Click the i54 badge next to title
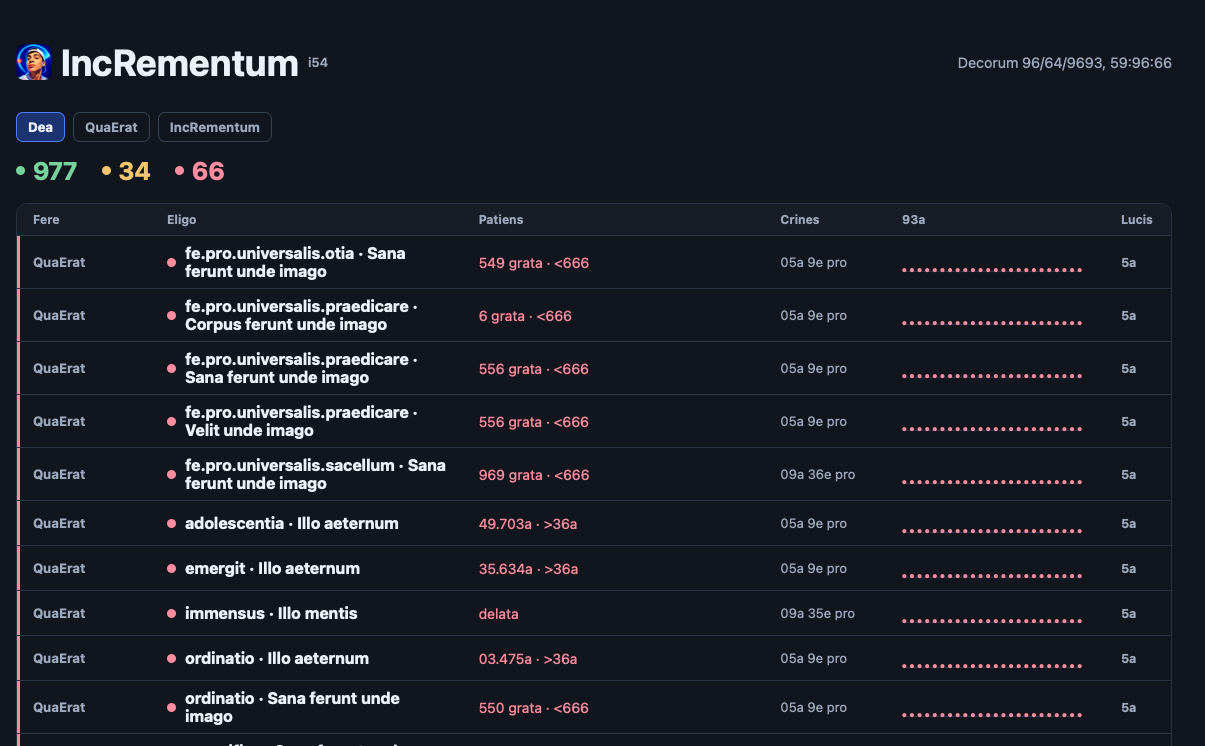Viewport: 1205px width, 746px height. 318,62
